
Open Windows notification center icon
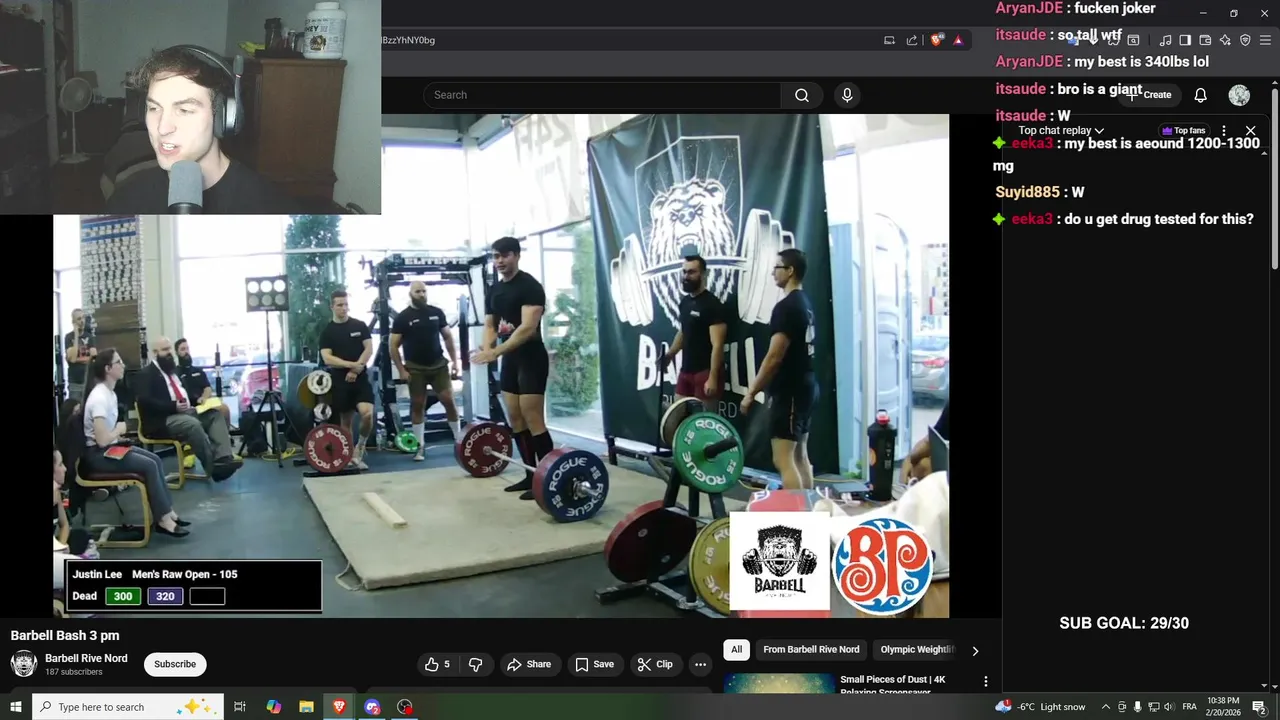tap(1259, 707)
